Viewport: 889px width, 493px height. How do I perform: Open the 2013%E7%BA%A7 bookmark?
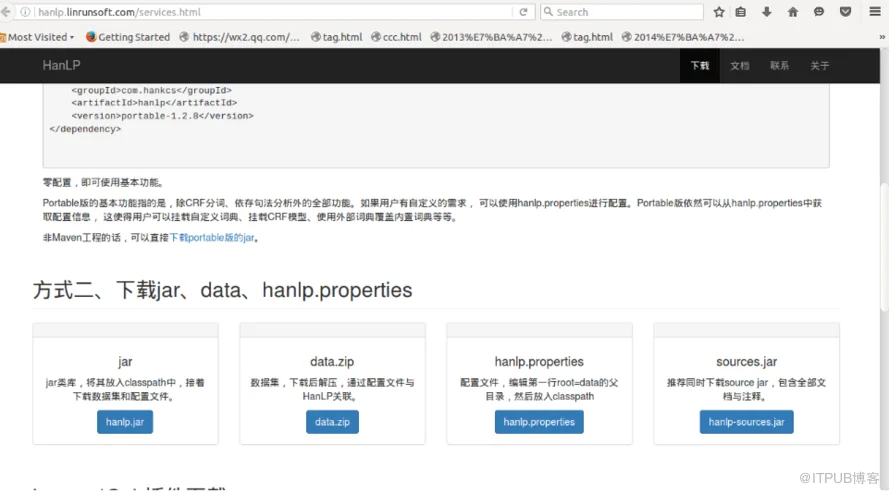(491, 37)
